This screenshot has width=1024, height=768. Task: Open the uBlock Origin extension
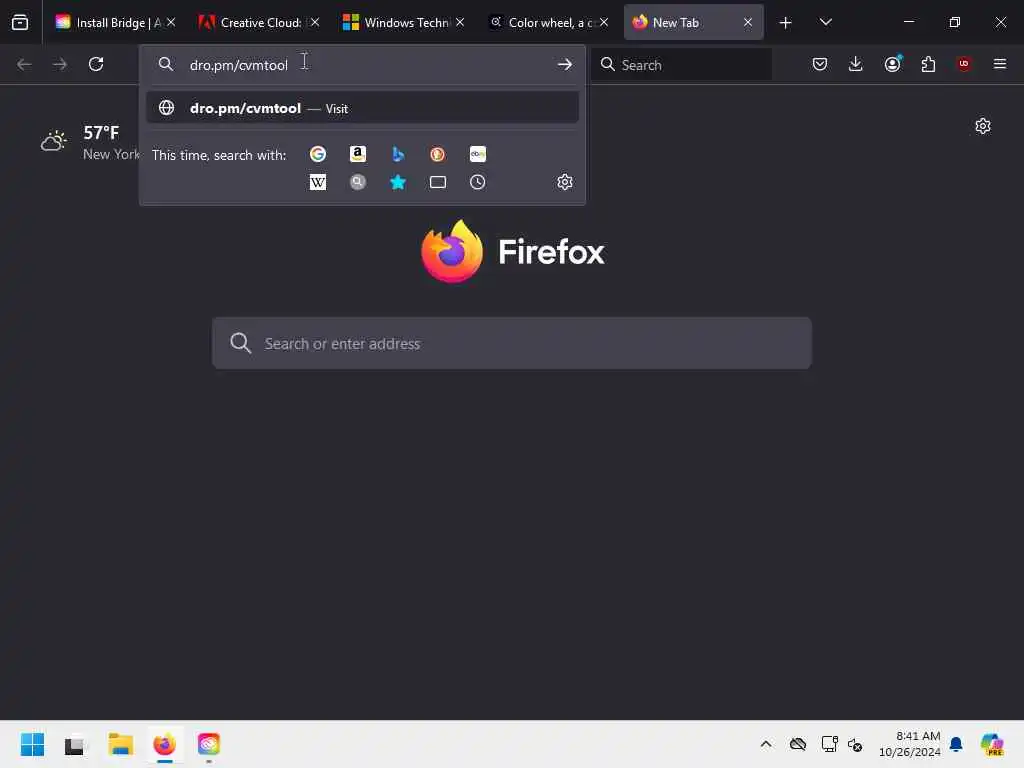[964, 64]
